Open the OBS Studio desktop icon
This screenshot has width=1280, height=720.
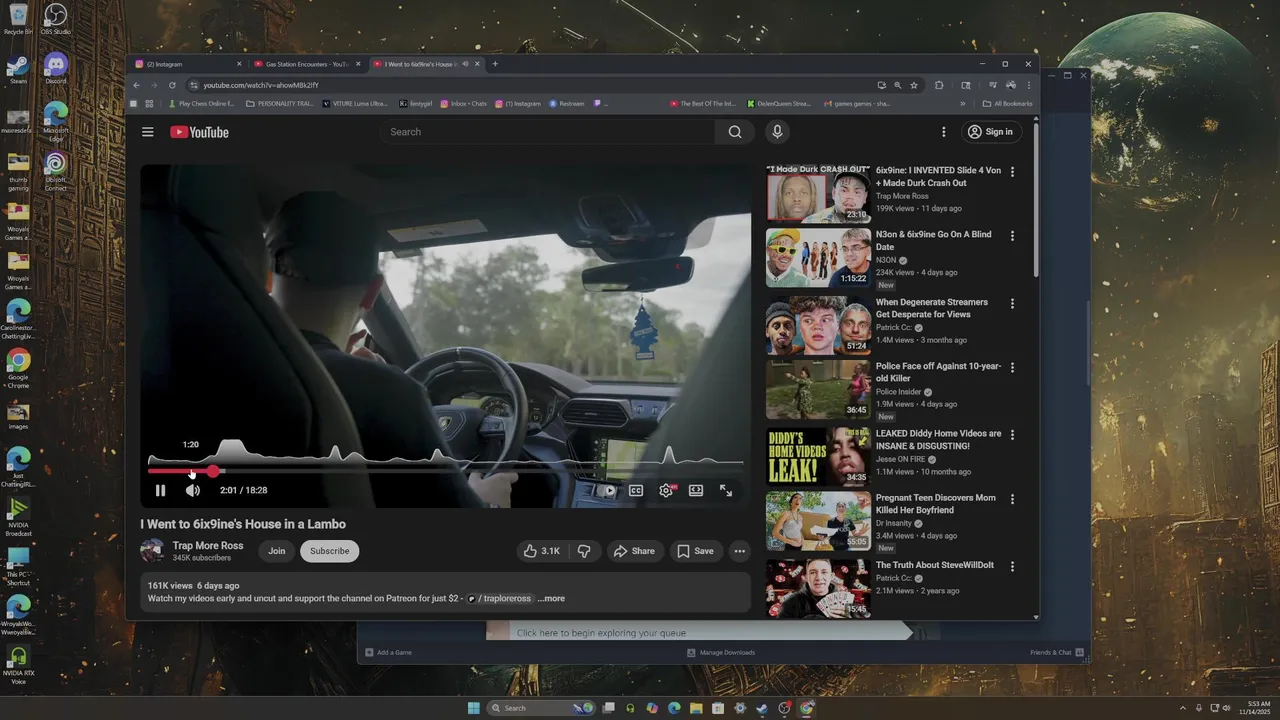56,20
